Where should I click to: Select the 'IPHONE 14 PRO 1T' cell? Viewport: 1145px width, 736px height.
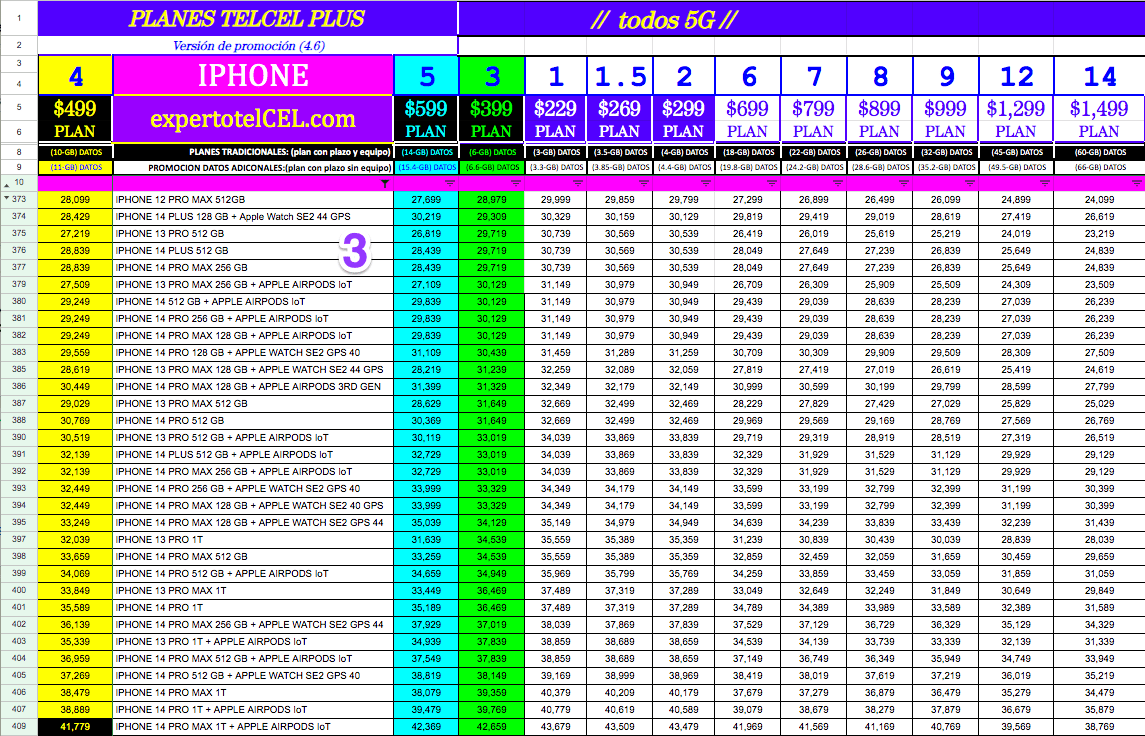click(253, 607)
